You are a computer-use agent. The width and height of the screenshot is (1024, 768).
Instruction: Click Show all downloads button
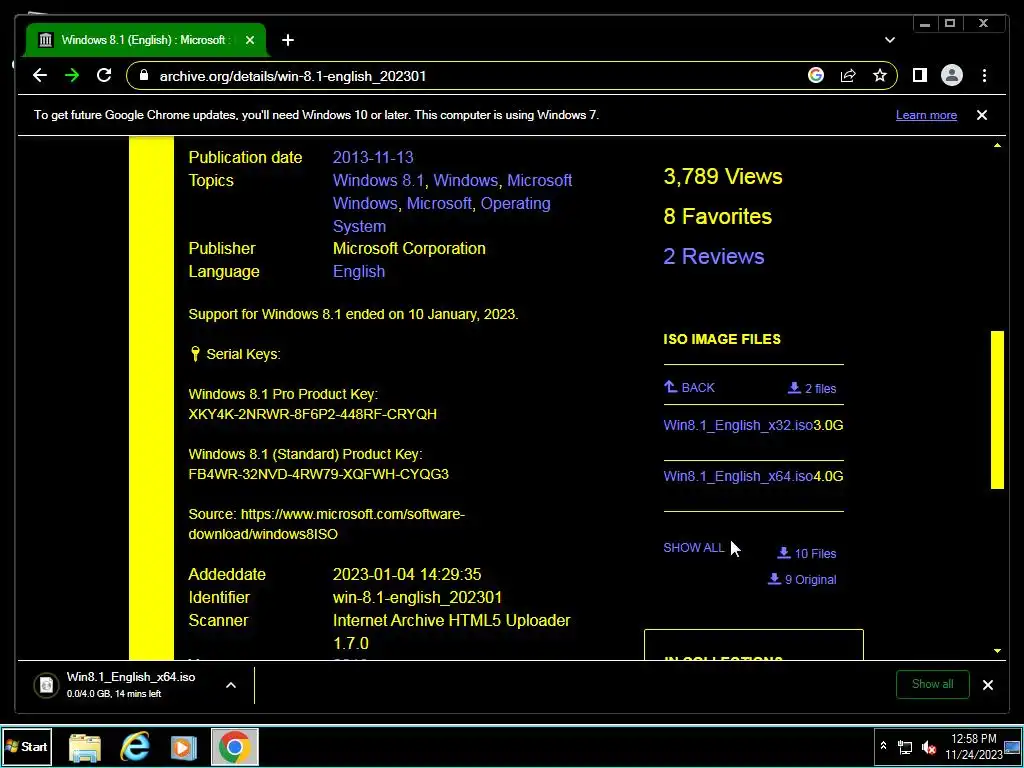pos(933,684)
